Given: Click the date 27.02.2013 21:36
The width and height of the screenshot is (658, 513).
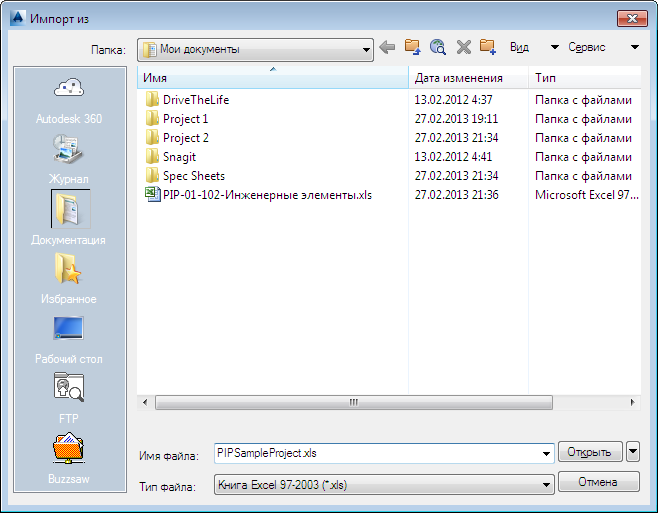Looking at the screenshot, I should pos(456,195).
